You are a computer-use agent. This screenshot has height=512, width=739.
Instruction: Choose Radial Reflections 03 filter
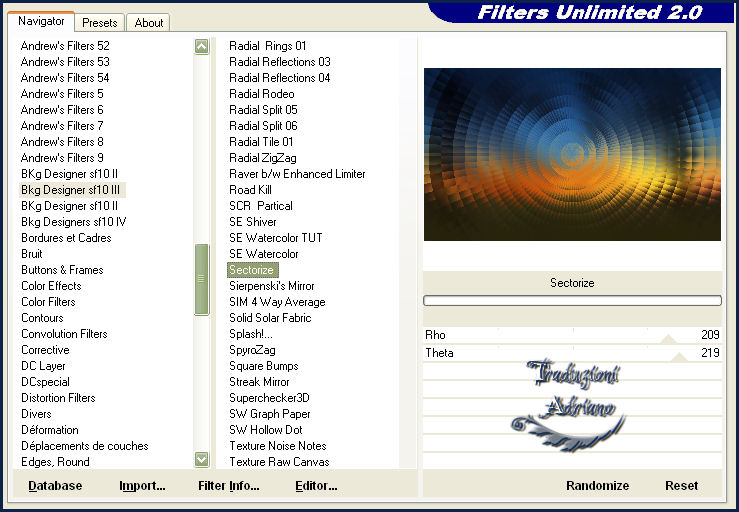tap(280, 62)
